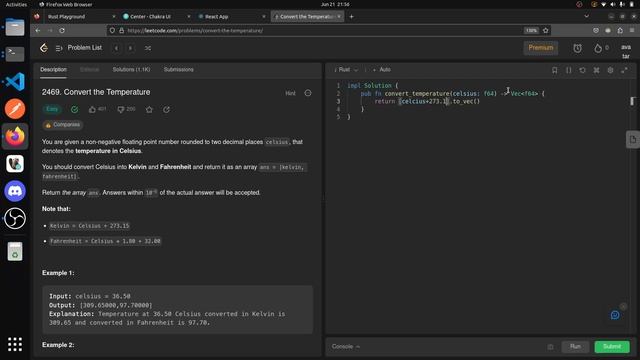This screenshot has height=360, width=640.
Task: Open the chat feedback bubble icon
Action: 615,315
